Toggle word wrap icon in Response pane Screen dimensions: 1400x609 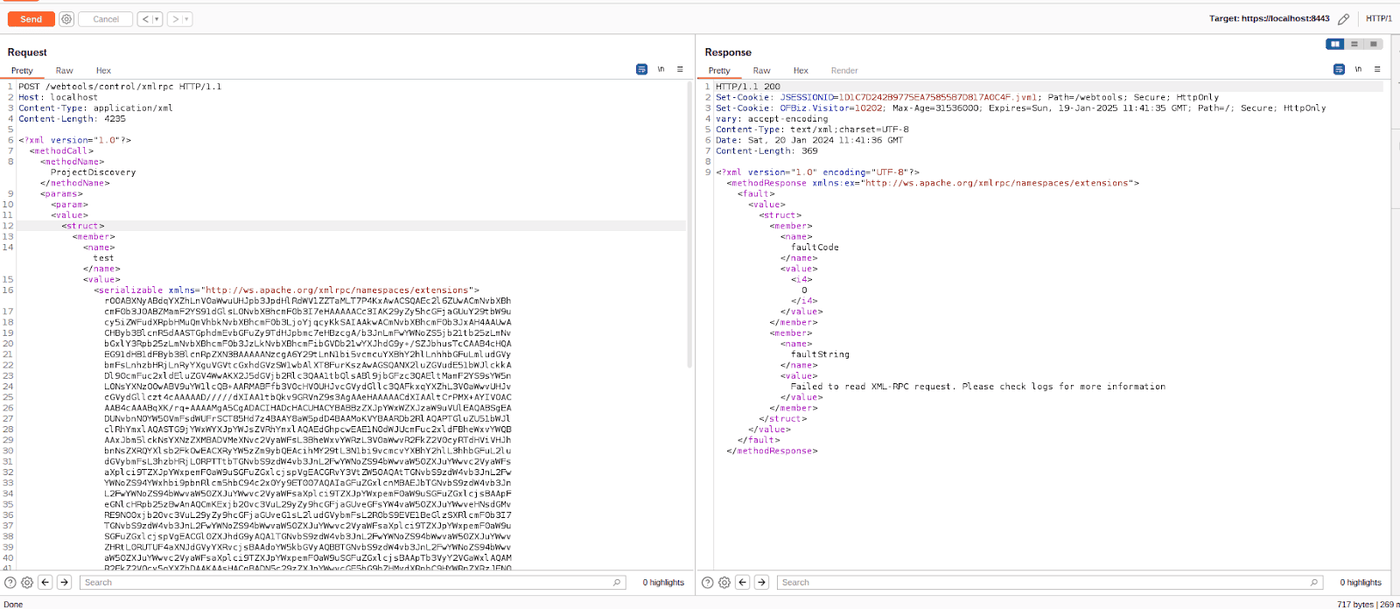1339,70
